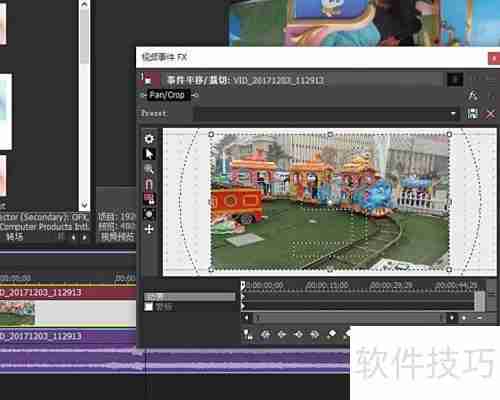Click the keyframe timeline zoom-in button
Screen dimensions: 500x400
pos(464,318)
